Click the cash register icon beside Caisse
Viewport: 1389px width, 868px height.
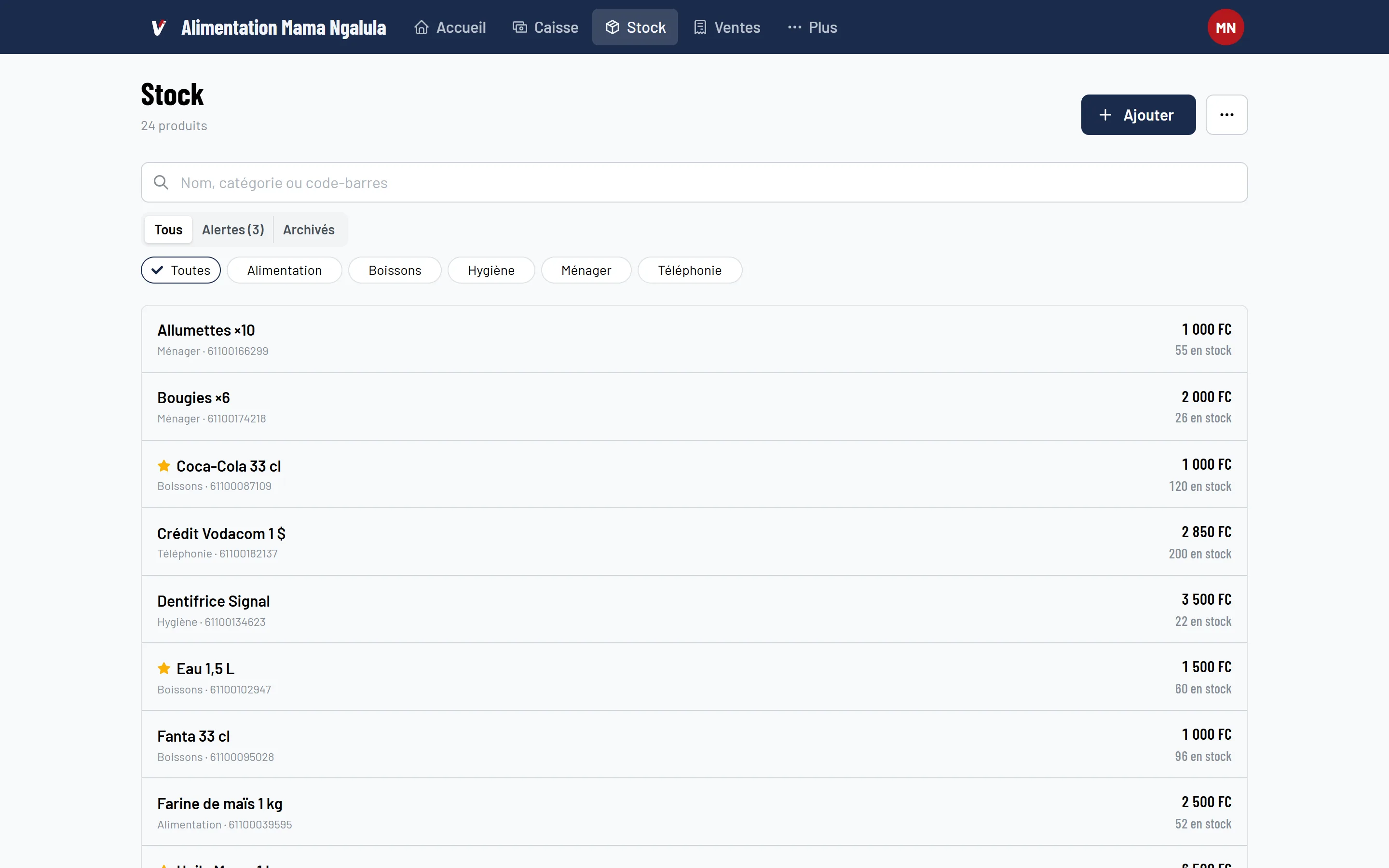(519, 27)
